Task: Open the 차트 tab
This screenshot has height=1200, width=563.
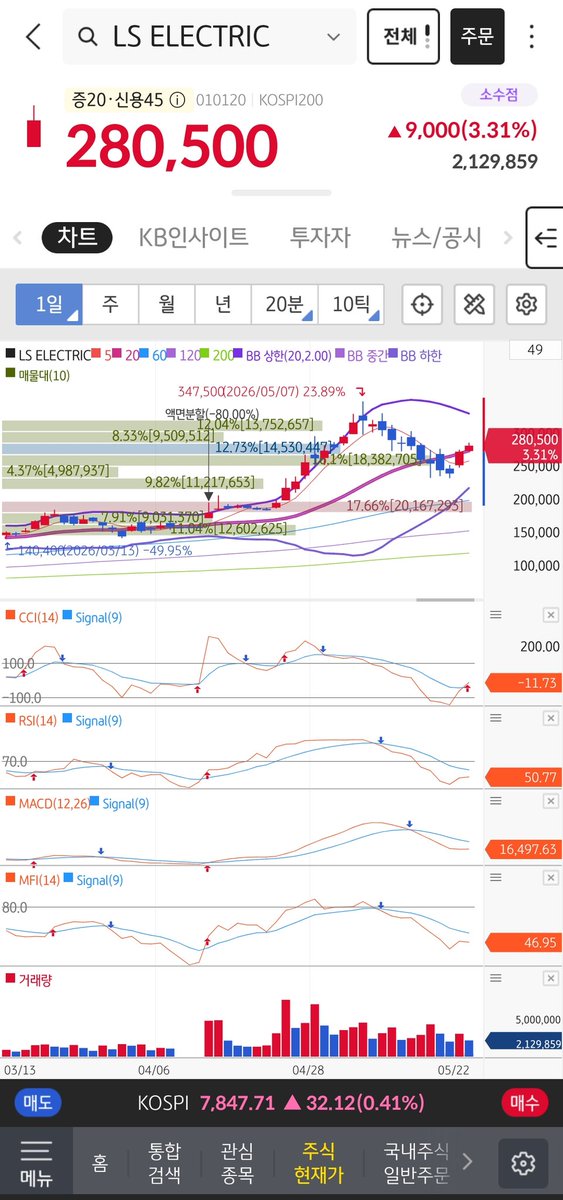Action: tap(77, 237)
